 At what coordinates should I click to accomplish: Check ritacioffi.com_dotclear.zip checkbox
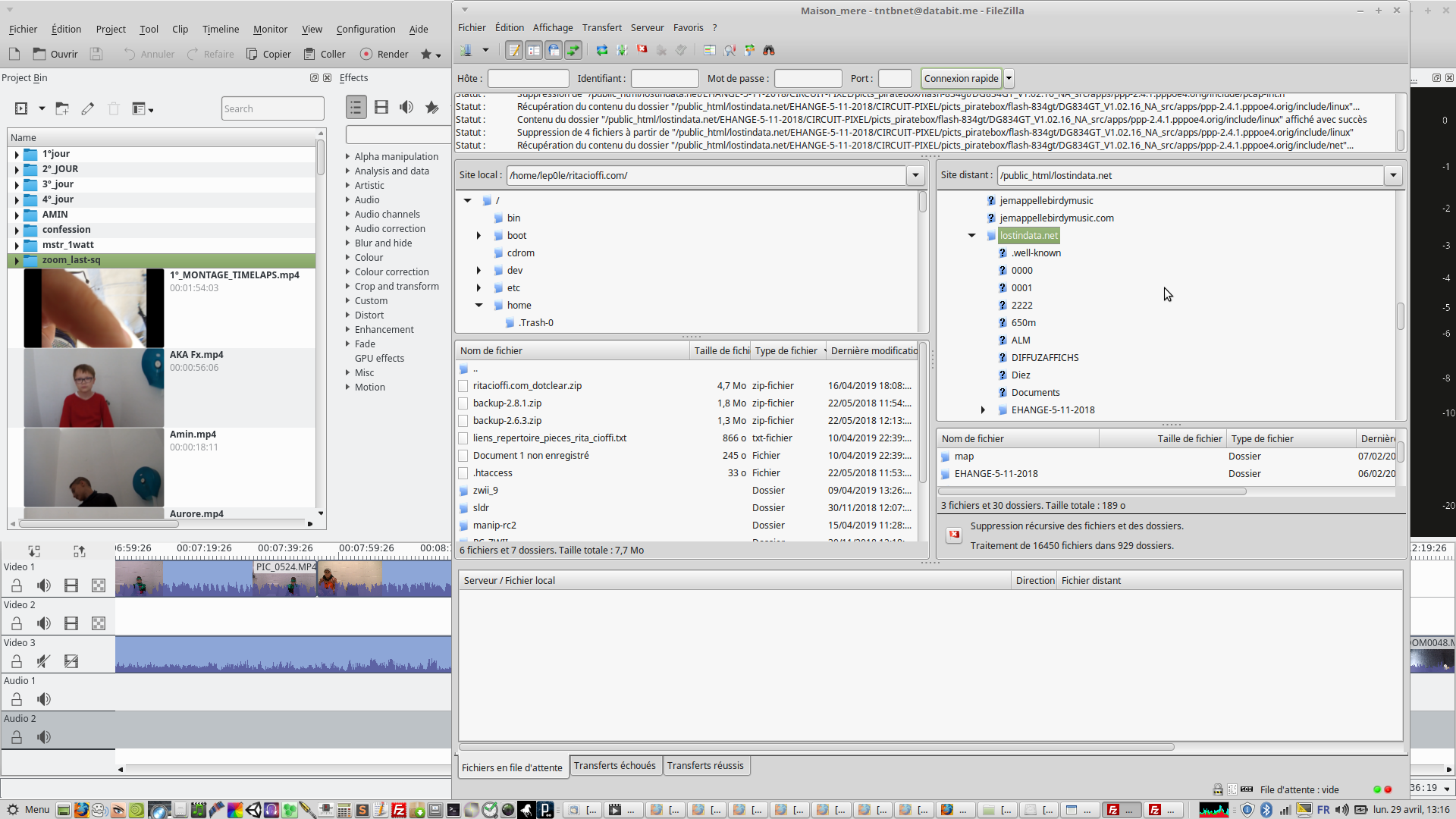463,386
